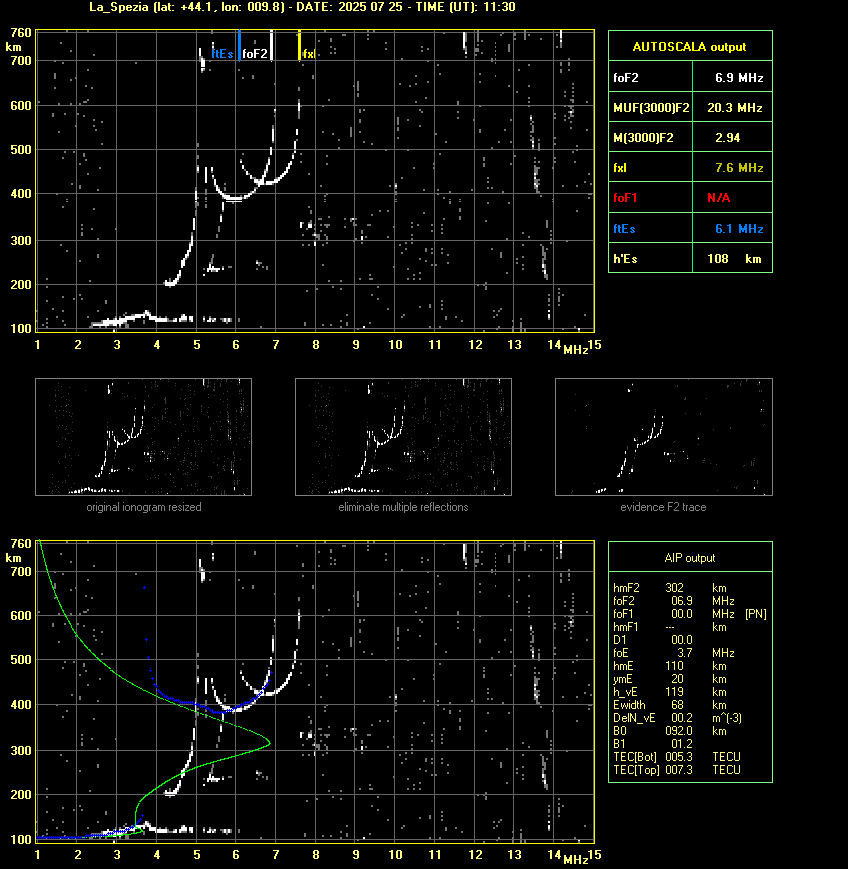The width and height of the screenshot is (848, 869).
Task: Open the evidence F2 trace thumbnail
Action: [664, 437]
